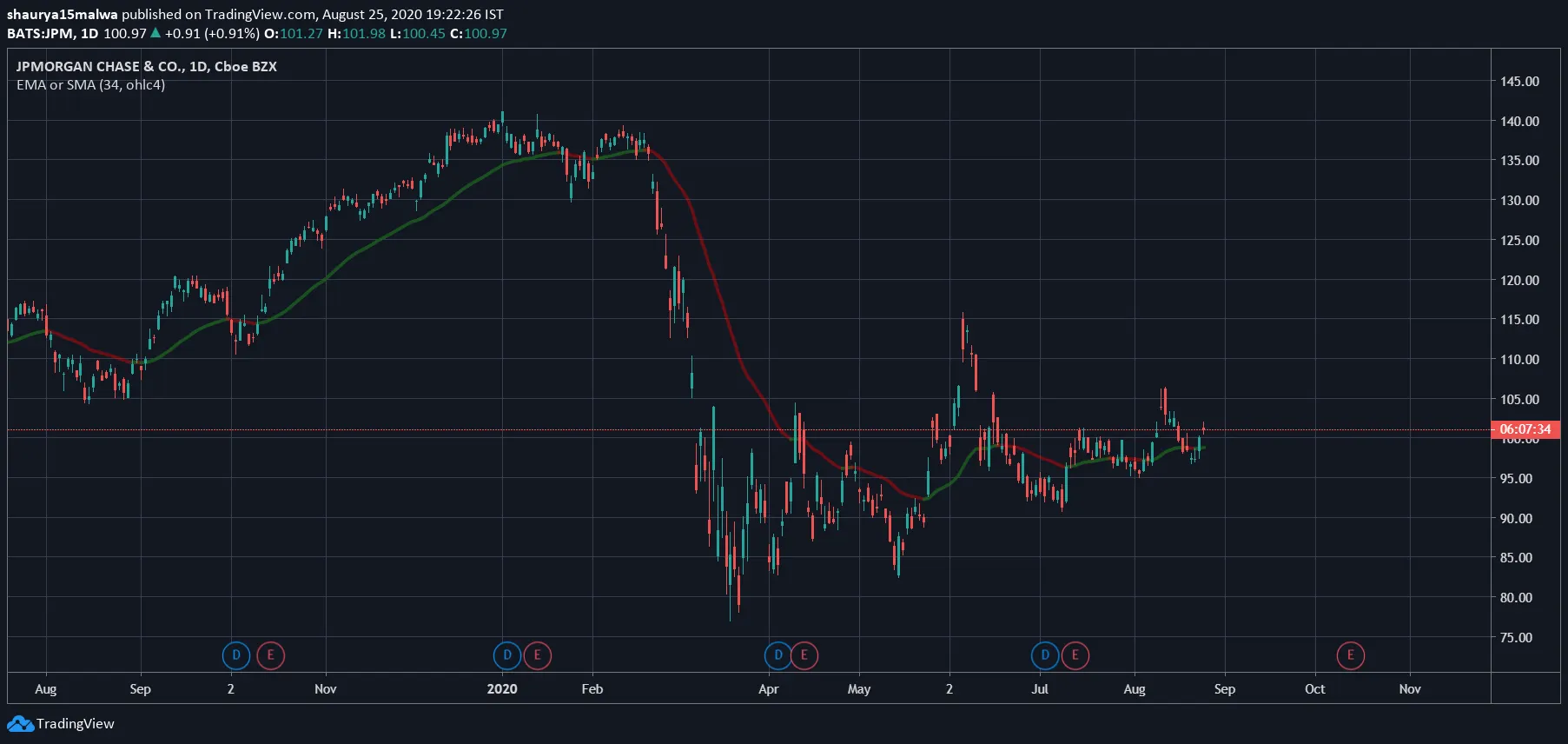1568x744 pixels.
Task: Click the Feb label on time axis
Action: (592, 688)
